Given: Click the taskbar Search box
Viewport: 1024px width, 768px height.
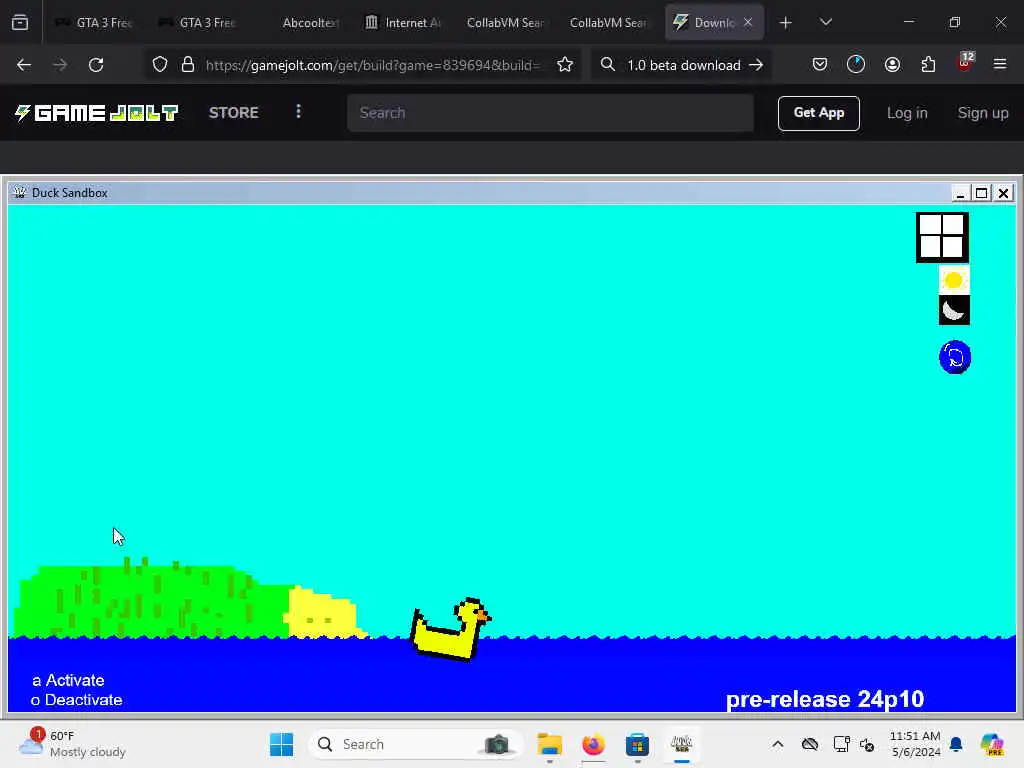Looking at the screenshot, I should point(415,744).
